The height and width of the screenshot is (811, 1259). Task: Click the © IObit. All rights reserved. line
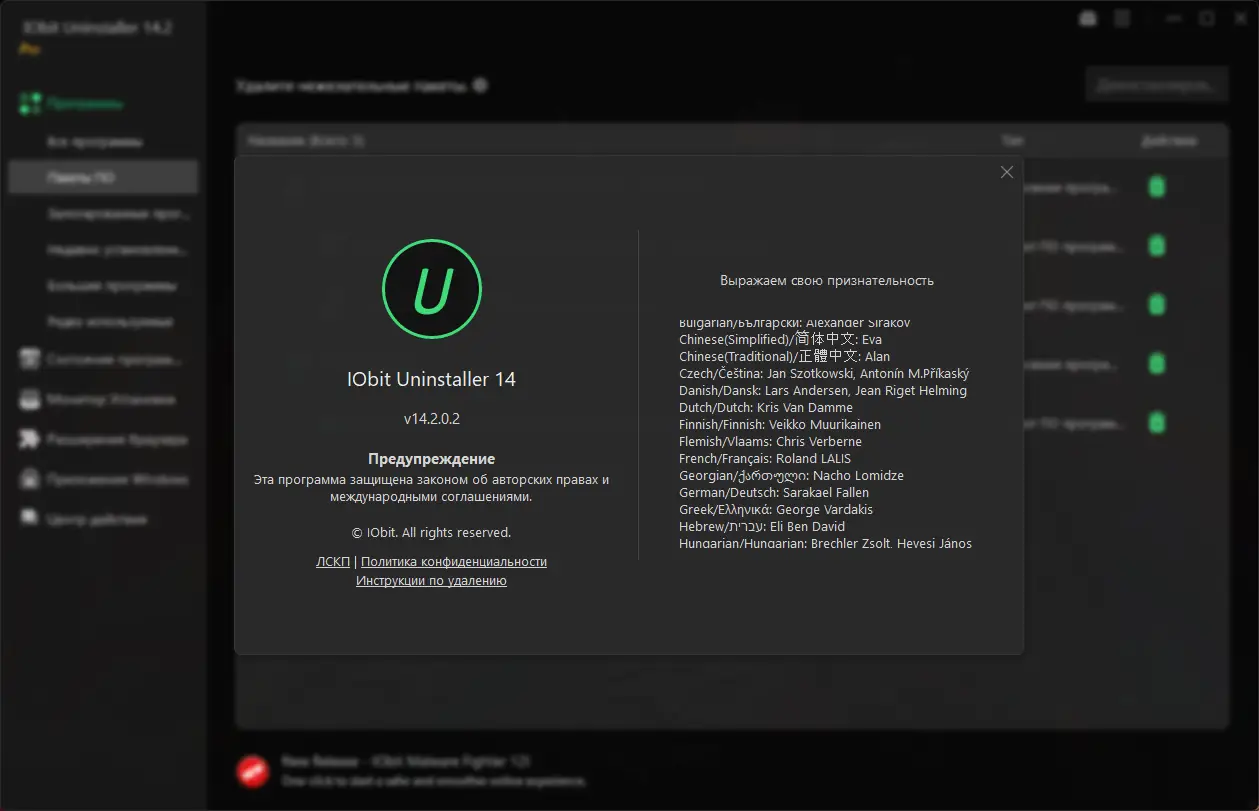coord(432,532)
